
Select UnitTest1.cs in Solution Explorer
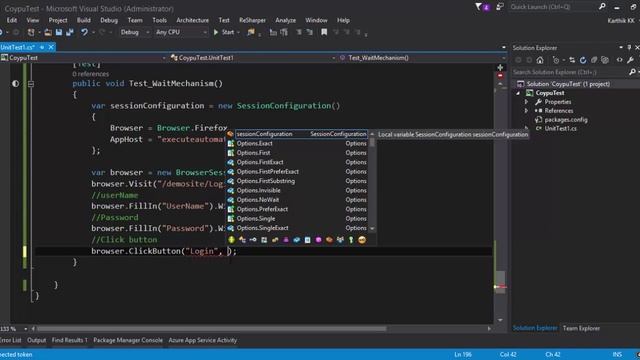tap(560, 128)
